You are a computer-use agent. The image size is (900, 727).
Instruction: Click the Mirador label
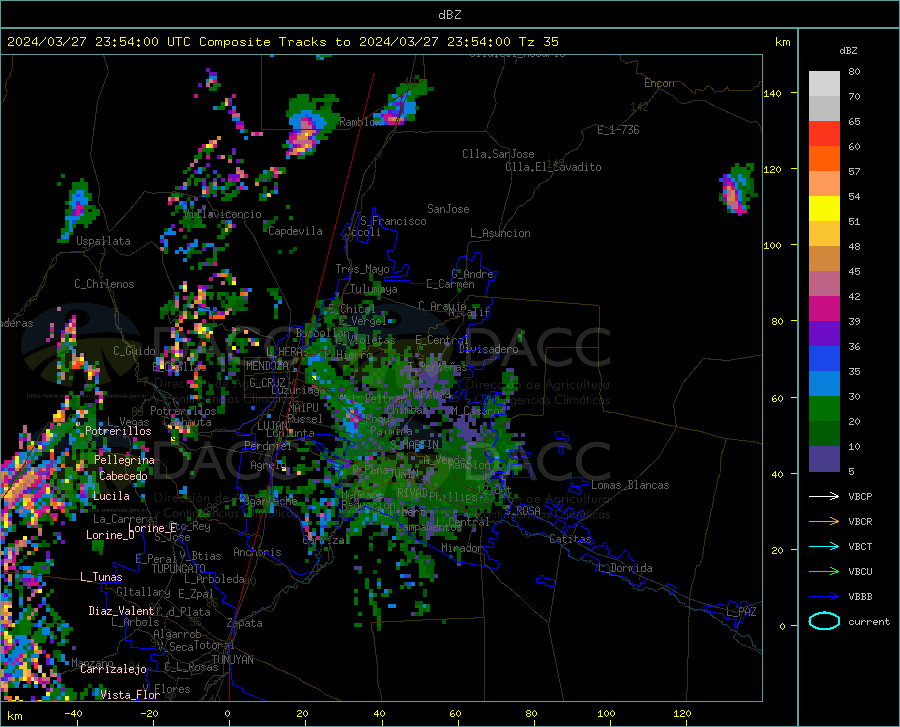coord(462,548)
